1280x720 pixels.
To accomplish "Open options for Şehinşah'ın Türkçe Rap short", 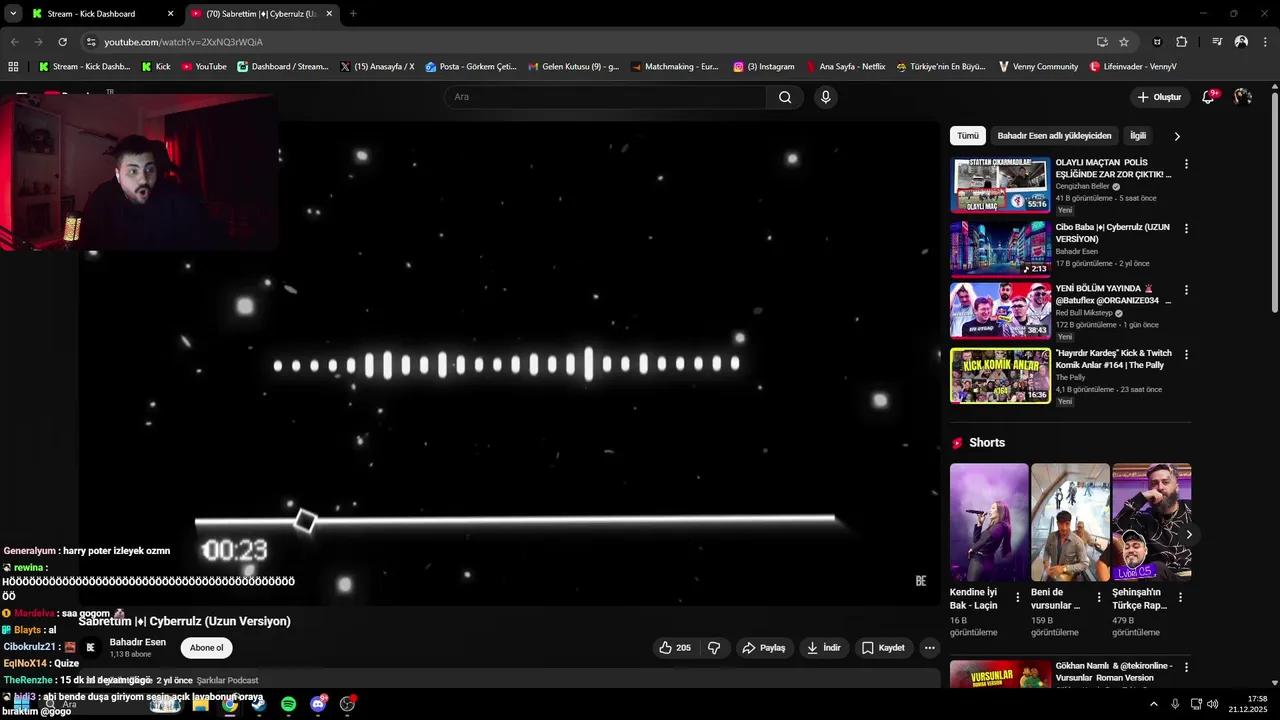I will [1180, 597].
